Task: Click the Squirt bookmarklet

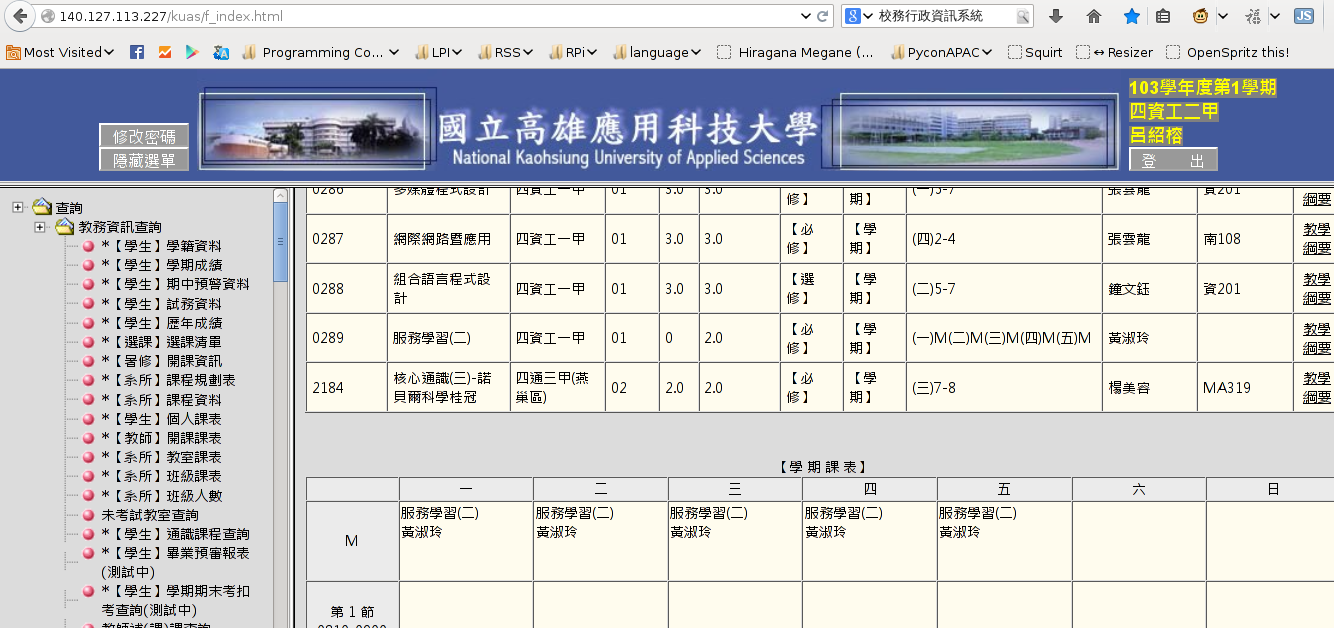Action: coord(1036,52)
